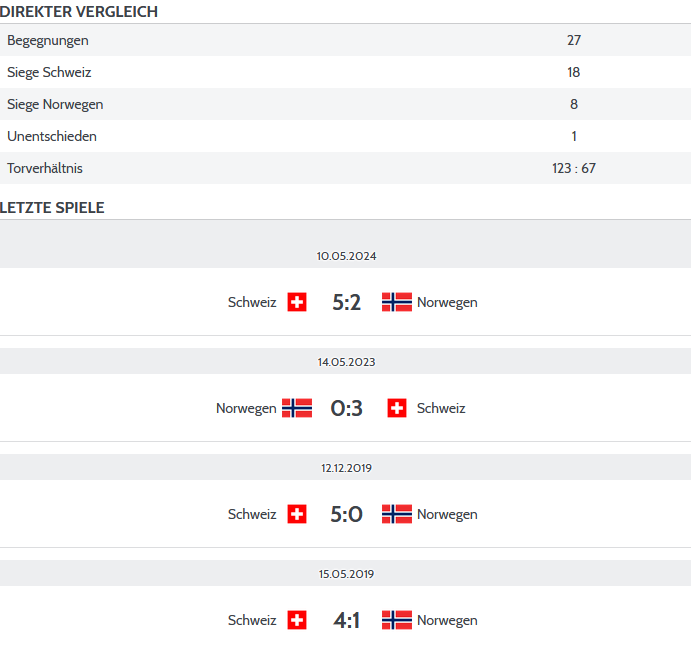
Task: Open the 5:2 match result
Action: point(346,302)
